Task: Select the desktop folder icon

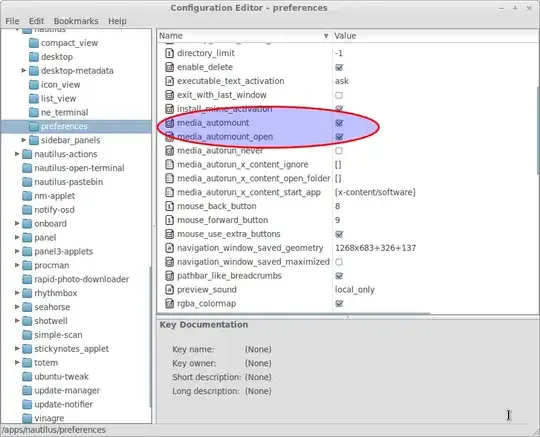Action: pyautogui.click(x=34, y=57)
